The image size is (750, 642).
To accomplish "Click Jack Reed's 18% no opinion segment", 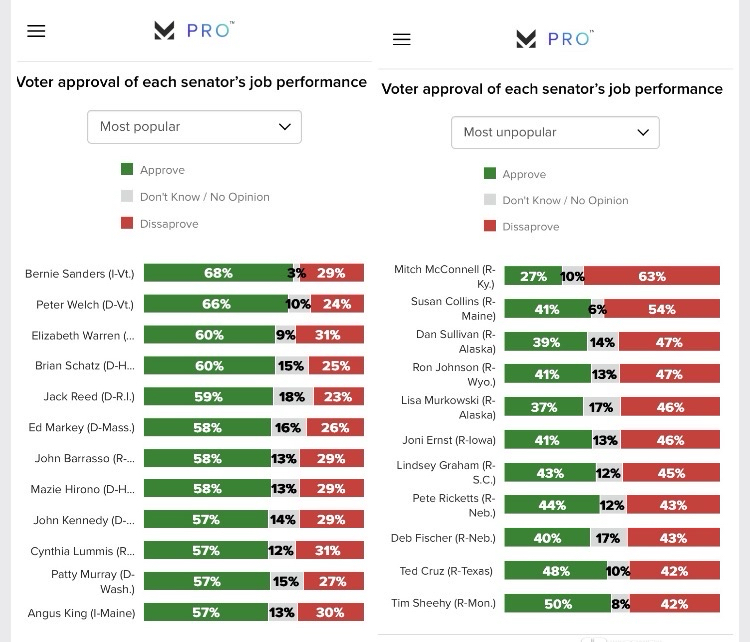I will pos(292,397).
